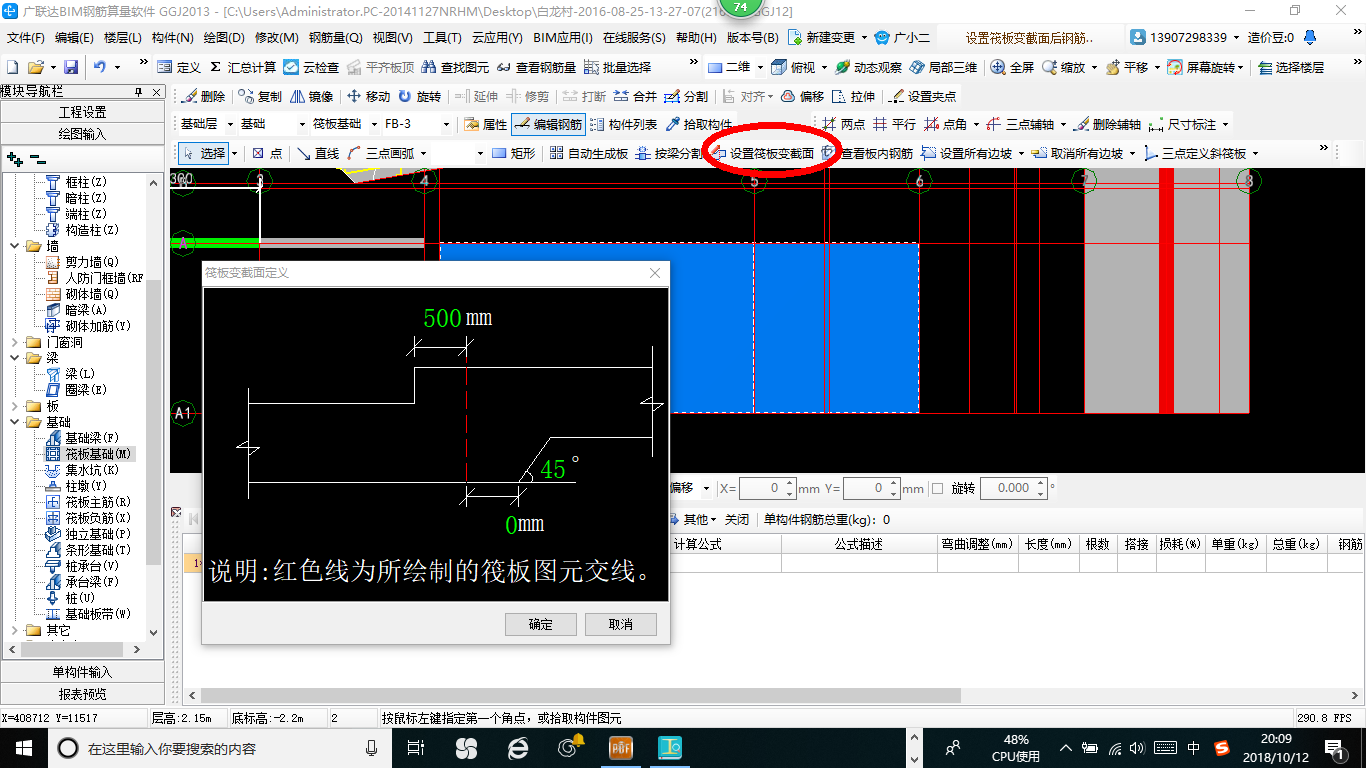Click the 合并 merge tool
The height and width of the screenshot is (768, 1366).
click(x=635, y=96)
